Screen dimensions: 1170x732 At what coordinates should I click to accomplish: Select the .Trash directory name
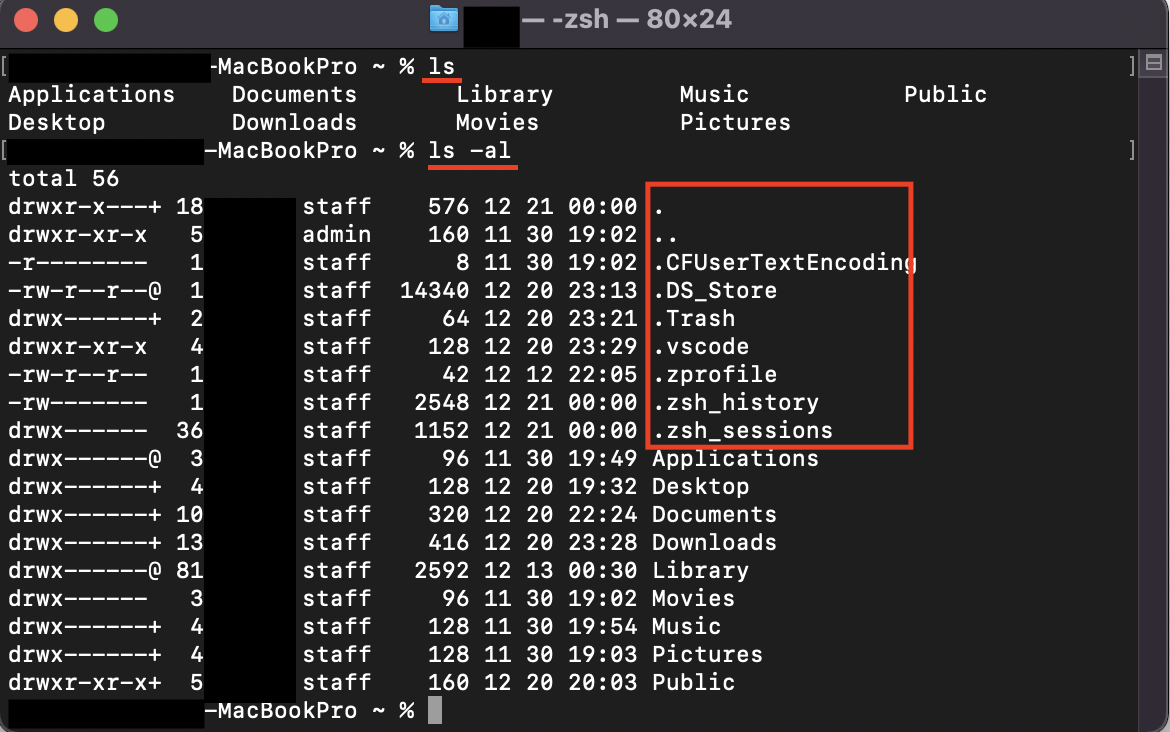point(693,319)
